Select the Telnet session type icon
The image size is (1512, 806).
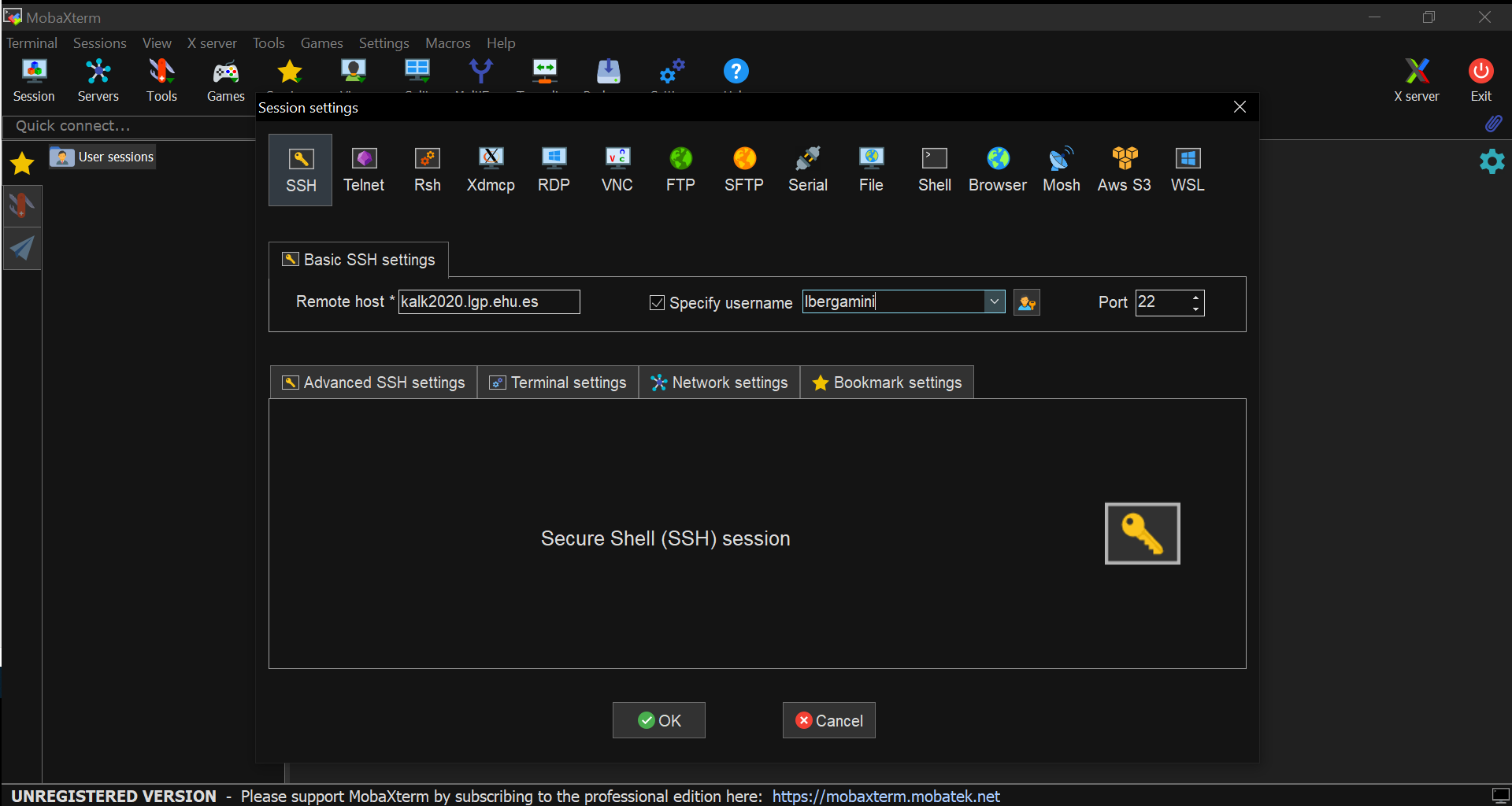tap(363, 169)
